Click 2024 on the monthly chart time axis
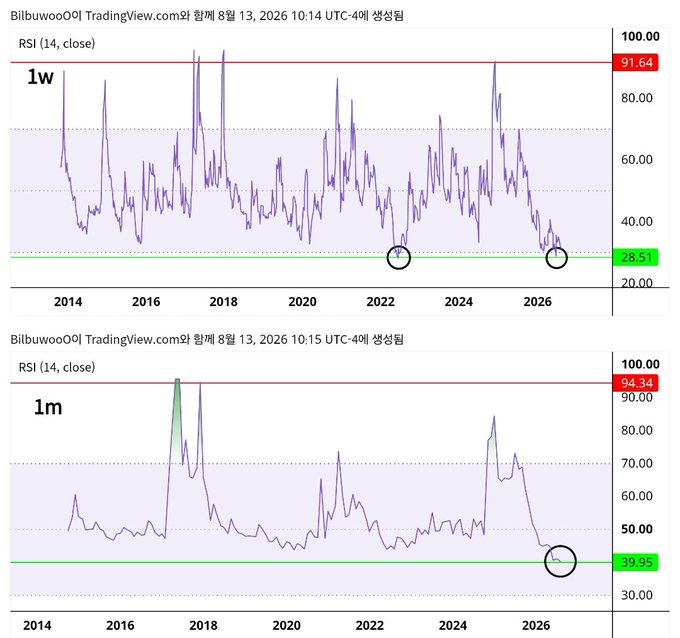Viewport: 680px width, 638px height. point(453,626)
